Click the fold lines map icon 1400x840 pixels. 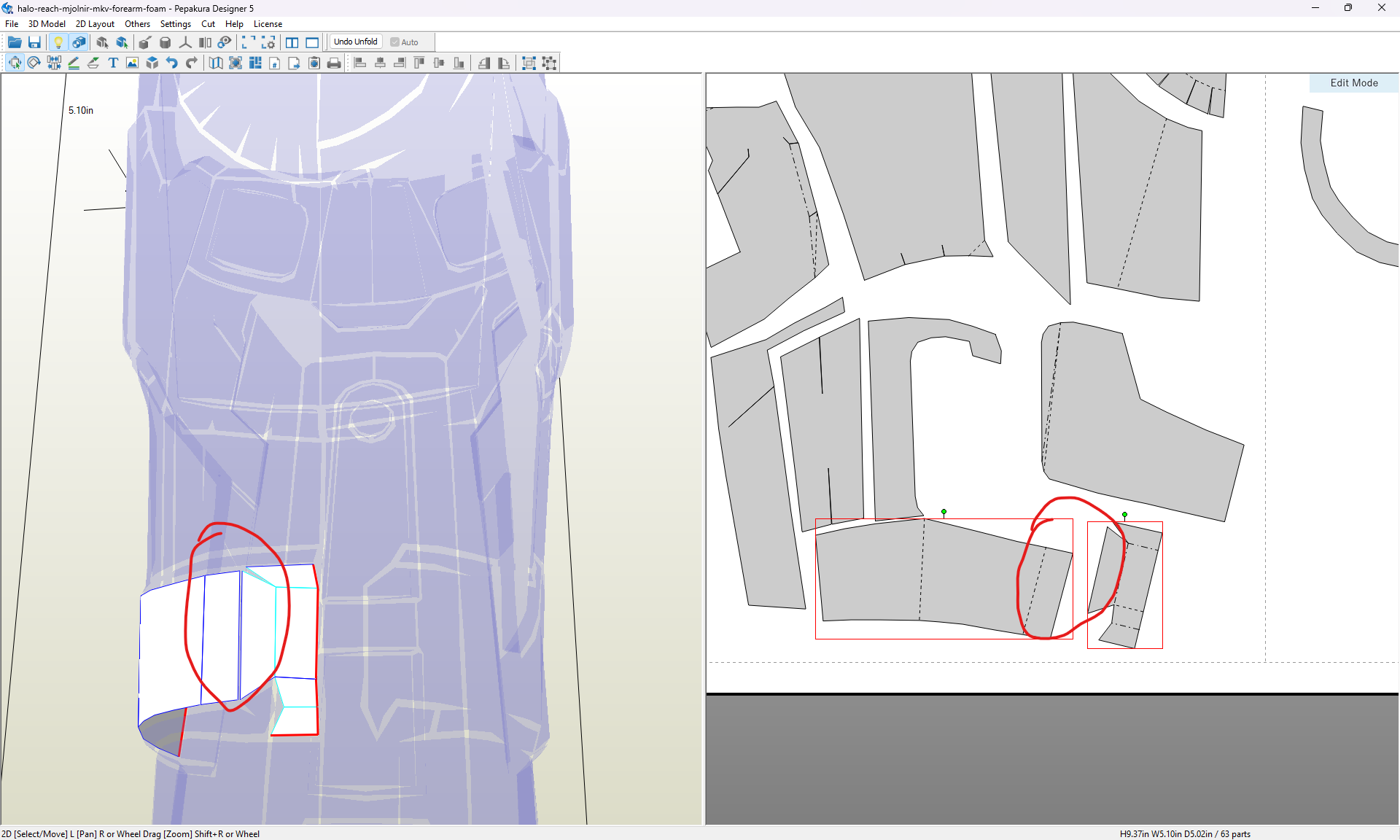click(x=216, y=63)
